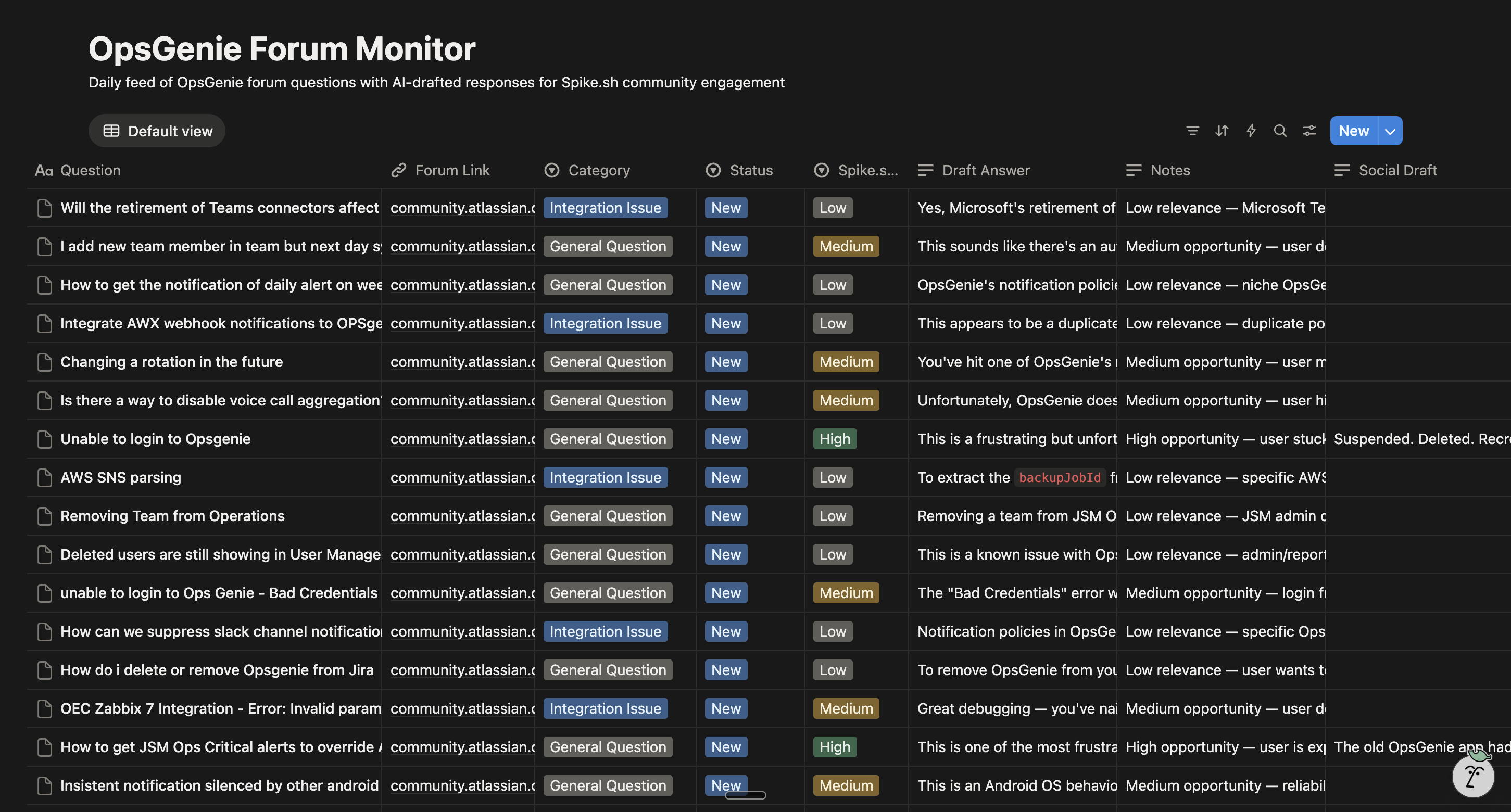
Task: Open view settings via the sliders icon
Action: [1310, 131]
